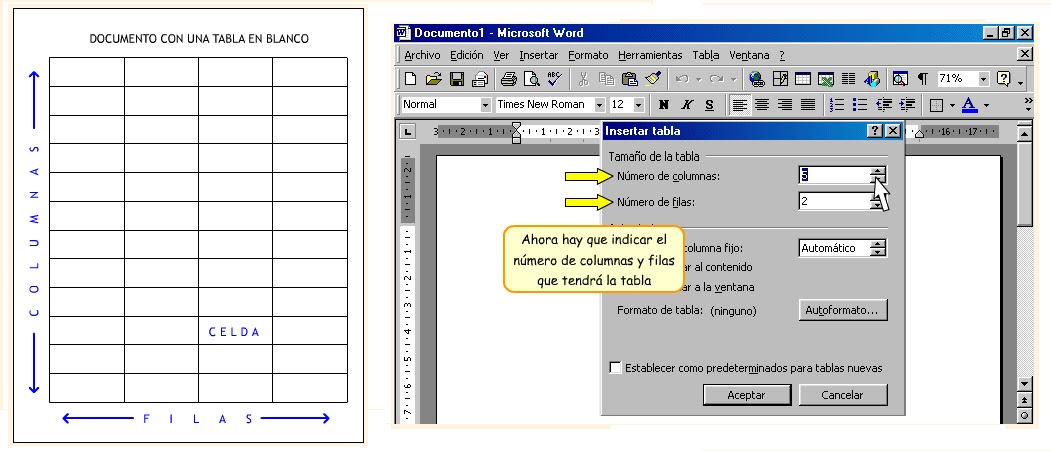The image size is (1051, 451).
Task: Click the Automático column width field
Action: tap(834, 248)
